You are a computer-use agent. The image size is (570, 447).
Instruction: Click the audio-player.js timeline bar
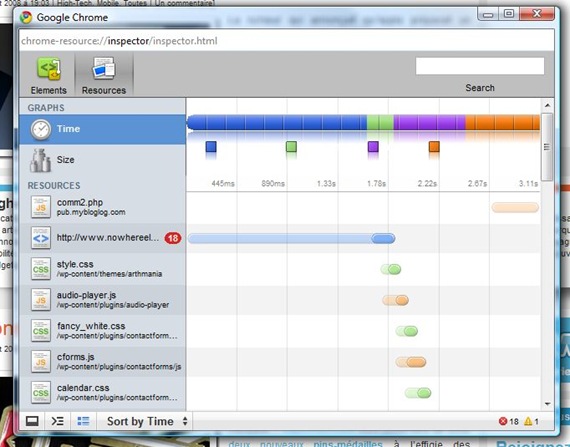(396, 300)
